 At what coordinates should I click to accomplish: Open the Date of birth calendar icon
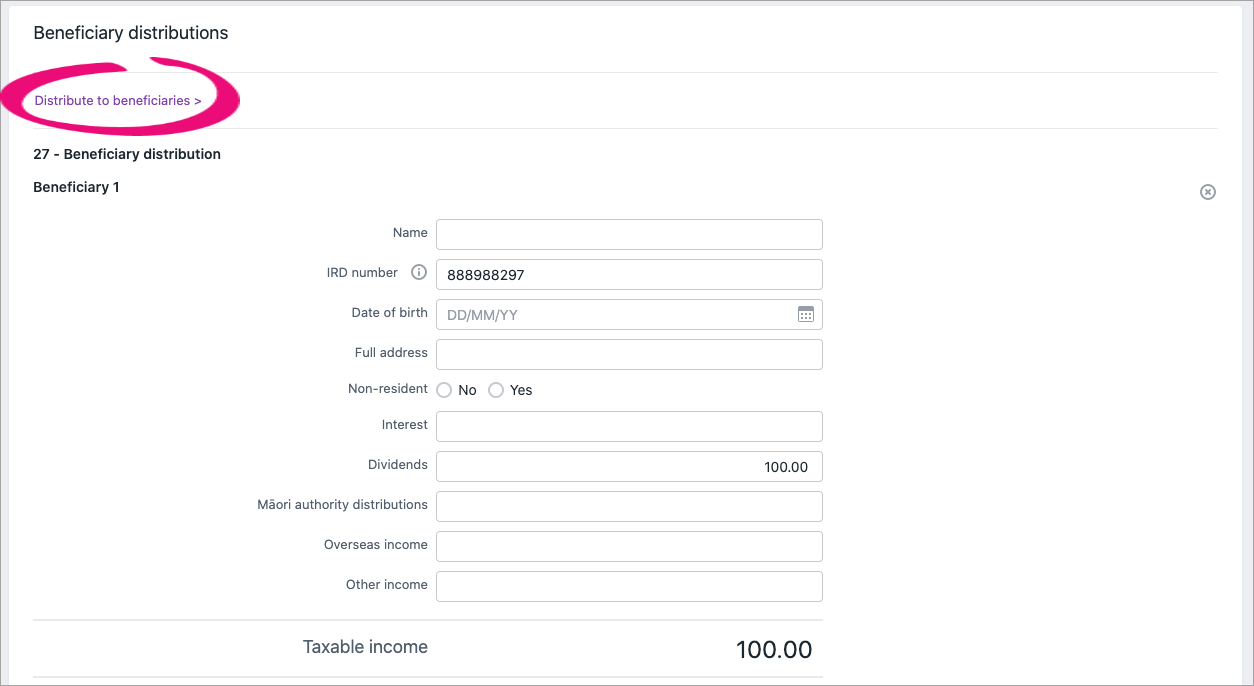pyautogui.click(x=806, y=314)
